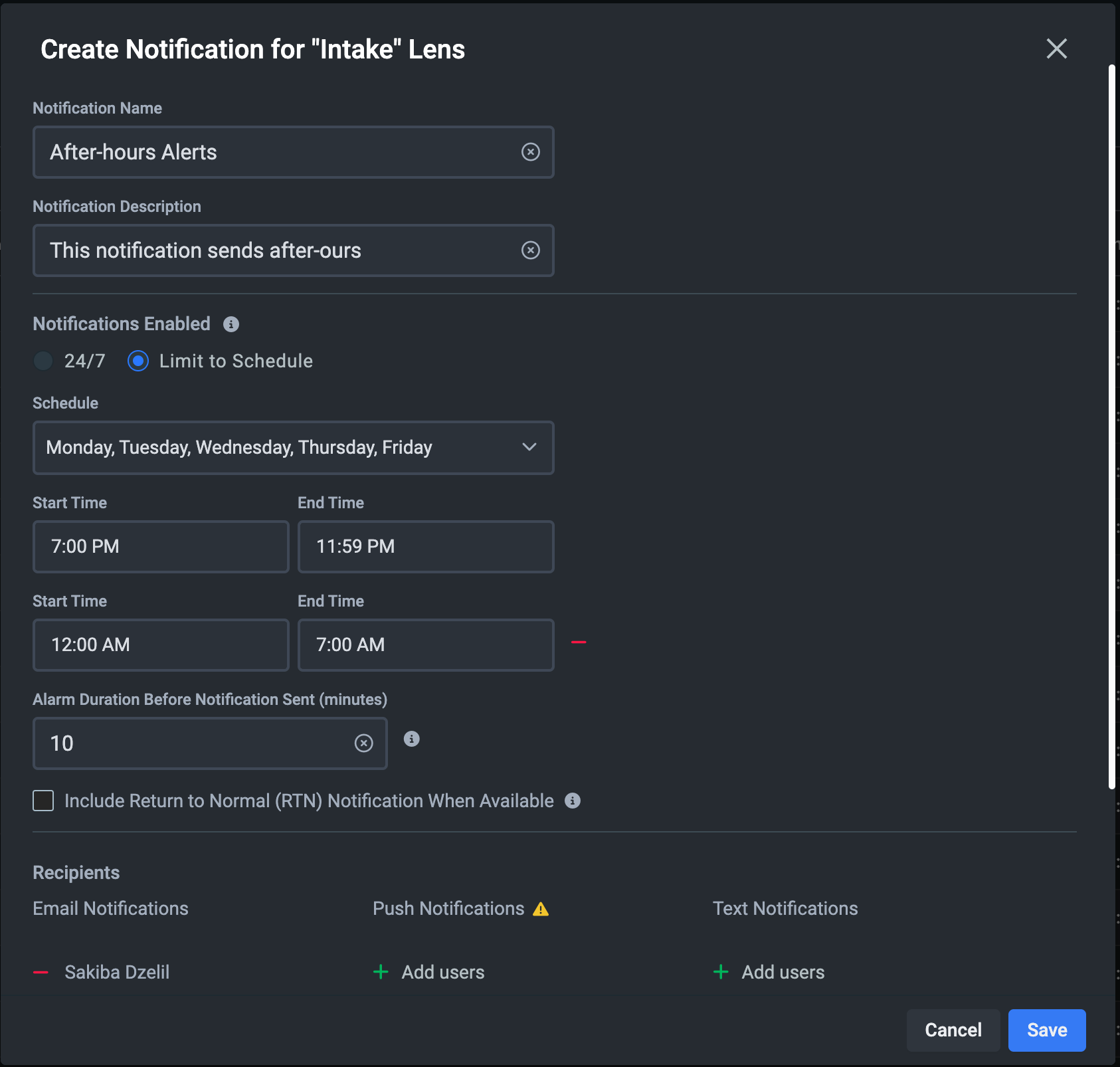Show info about RTN notification
This screenshot has height=1067, width=1120.
(x=573, y=801)
